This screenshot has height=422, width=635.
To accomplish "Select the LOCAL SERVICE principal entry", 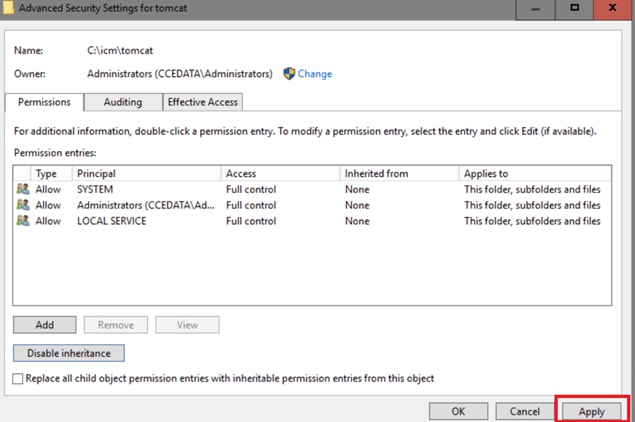I will click(112, 221).
